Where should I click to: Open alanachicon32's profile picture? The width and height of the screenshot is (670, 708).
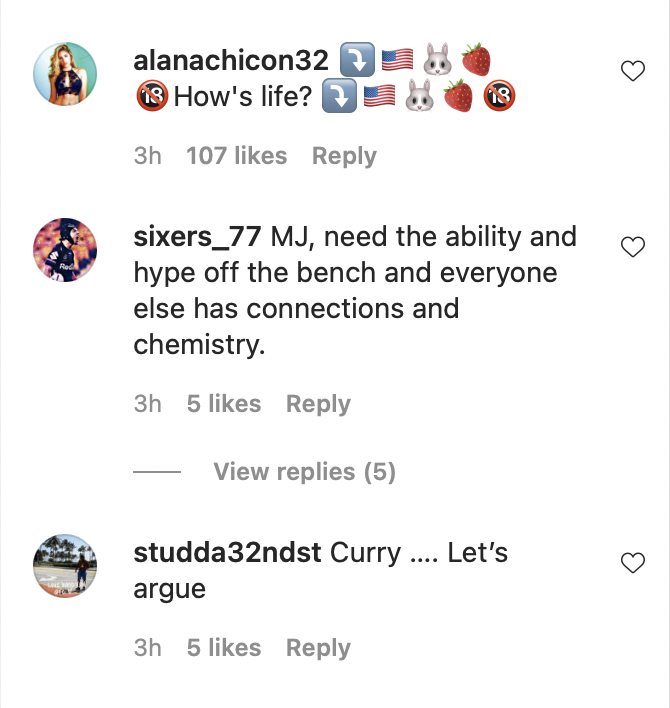(65, 74)
